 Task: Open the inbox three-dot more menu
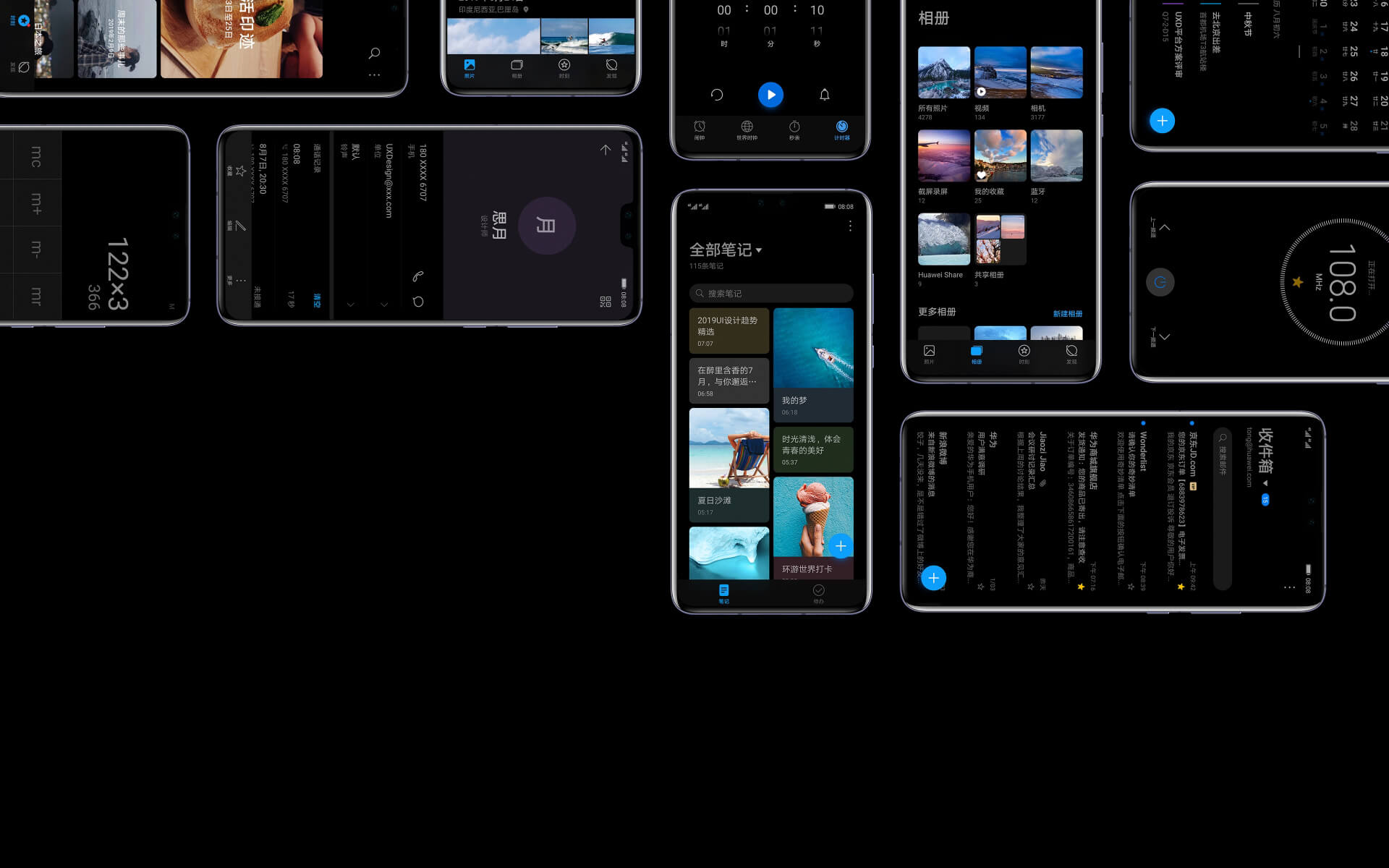tap(1289, 587)
